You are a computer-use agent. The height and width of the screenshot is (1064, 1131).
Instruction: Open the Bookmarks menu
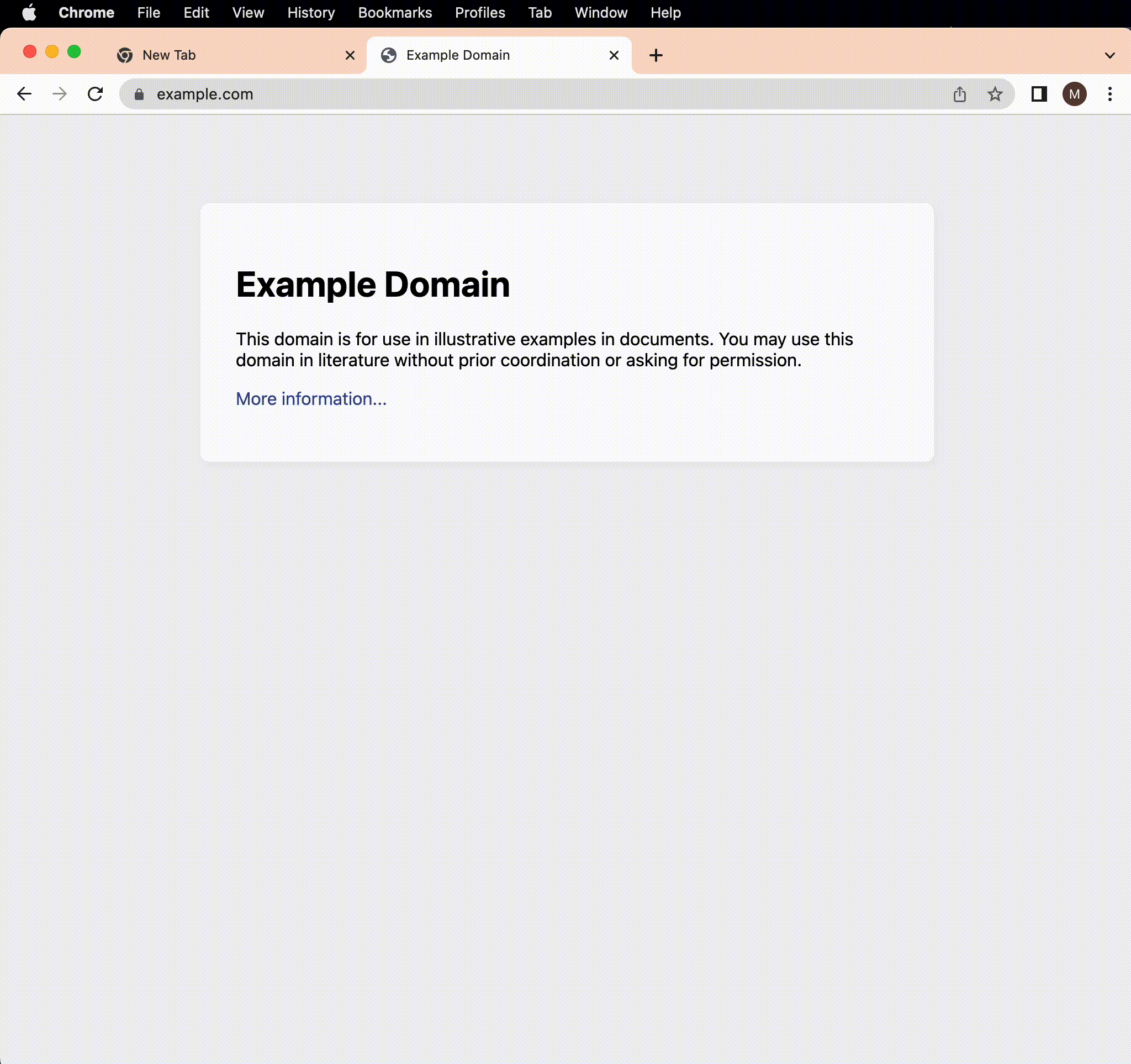click(x=395, y=13)
